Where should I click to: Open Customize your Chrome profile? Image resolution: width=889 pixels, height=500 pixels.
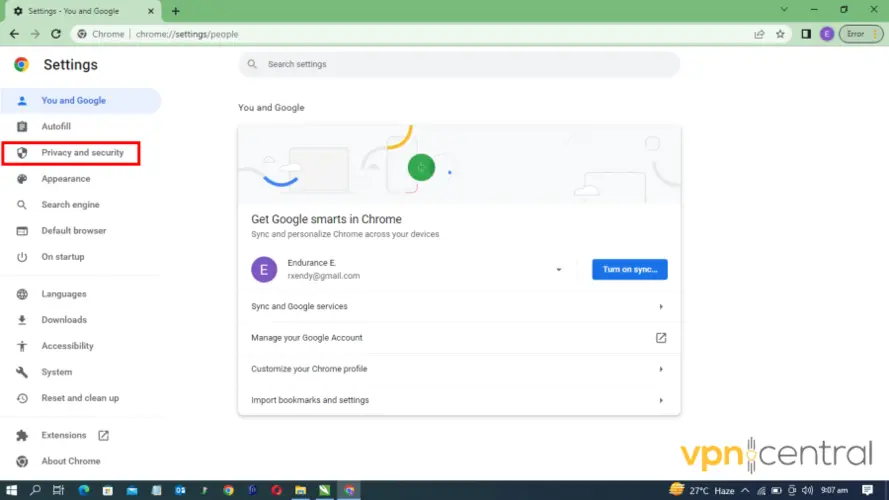pyautogui.click(x=459, y=369)
